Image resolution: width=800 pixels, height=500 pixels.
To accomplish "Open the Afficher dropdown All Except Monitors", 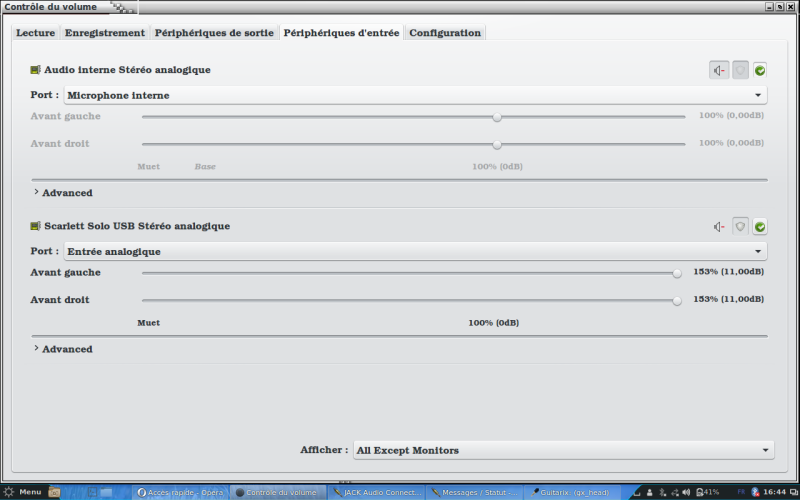I will (x=563, y=450).
